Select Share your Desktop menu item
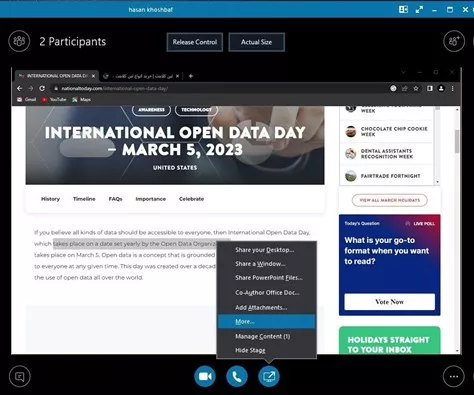 point(266,250)
